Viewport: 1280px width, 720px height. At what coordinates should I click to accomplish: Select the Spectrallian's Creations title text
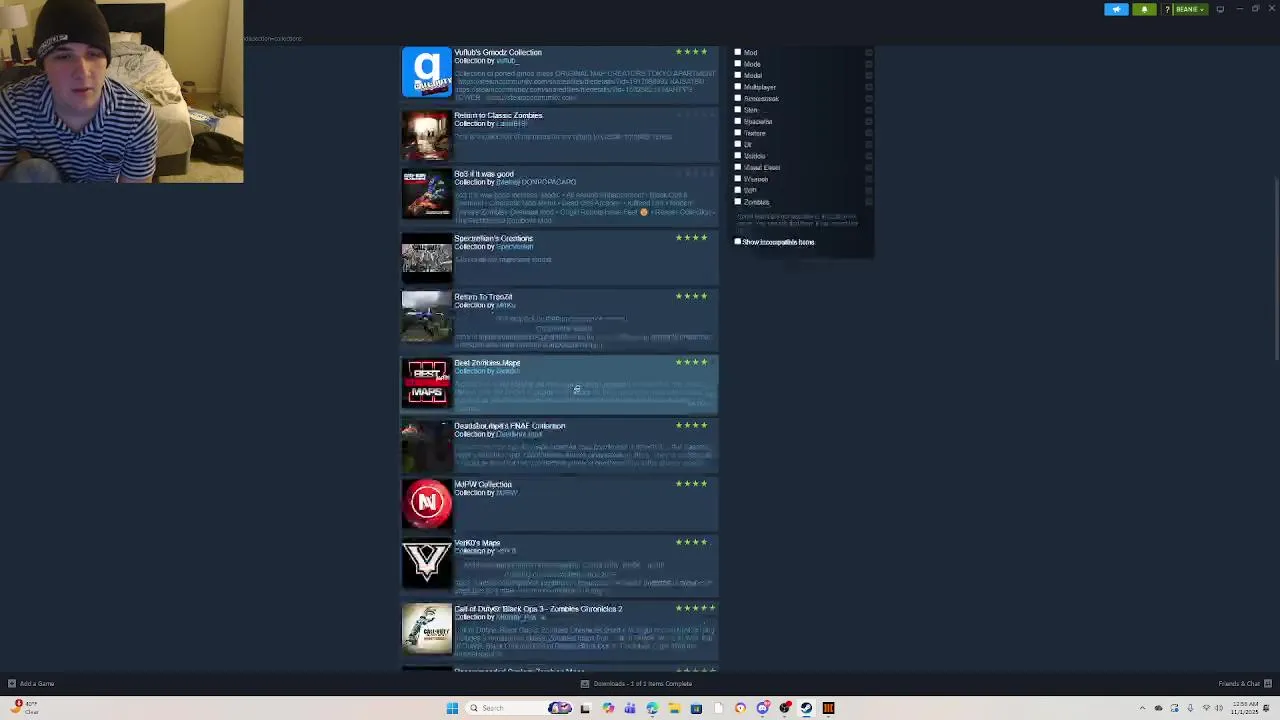[493, 238]
